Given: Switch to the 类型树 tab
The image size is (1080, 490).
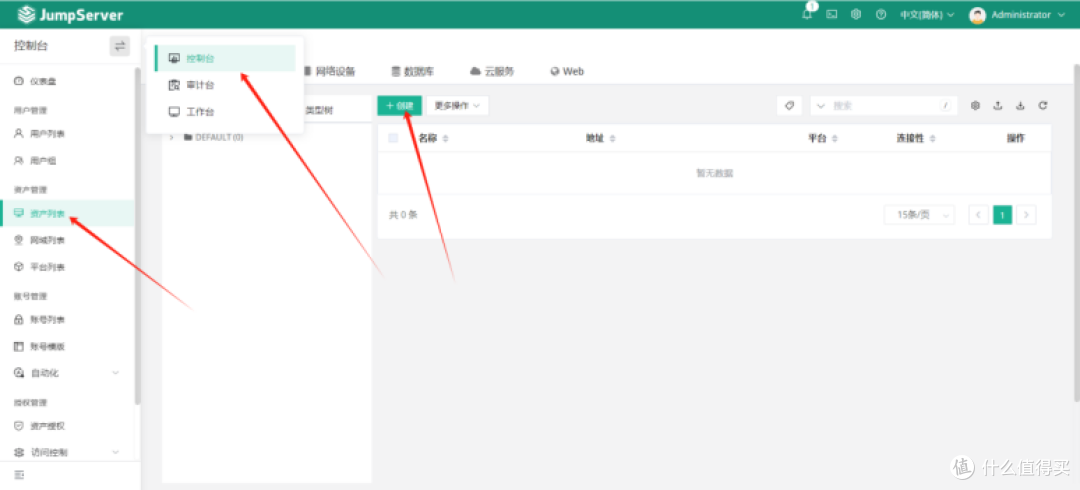Looking at the screenshot, I should [320, 110].
